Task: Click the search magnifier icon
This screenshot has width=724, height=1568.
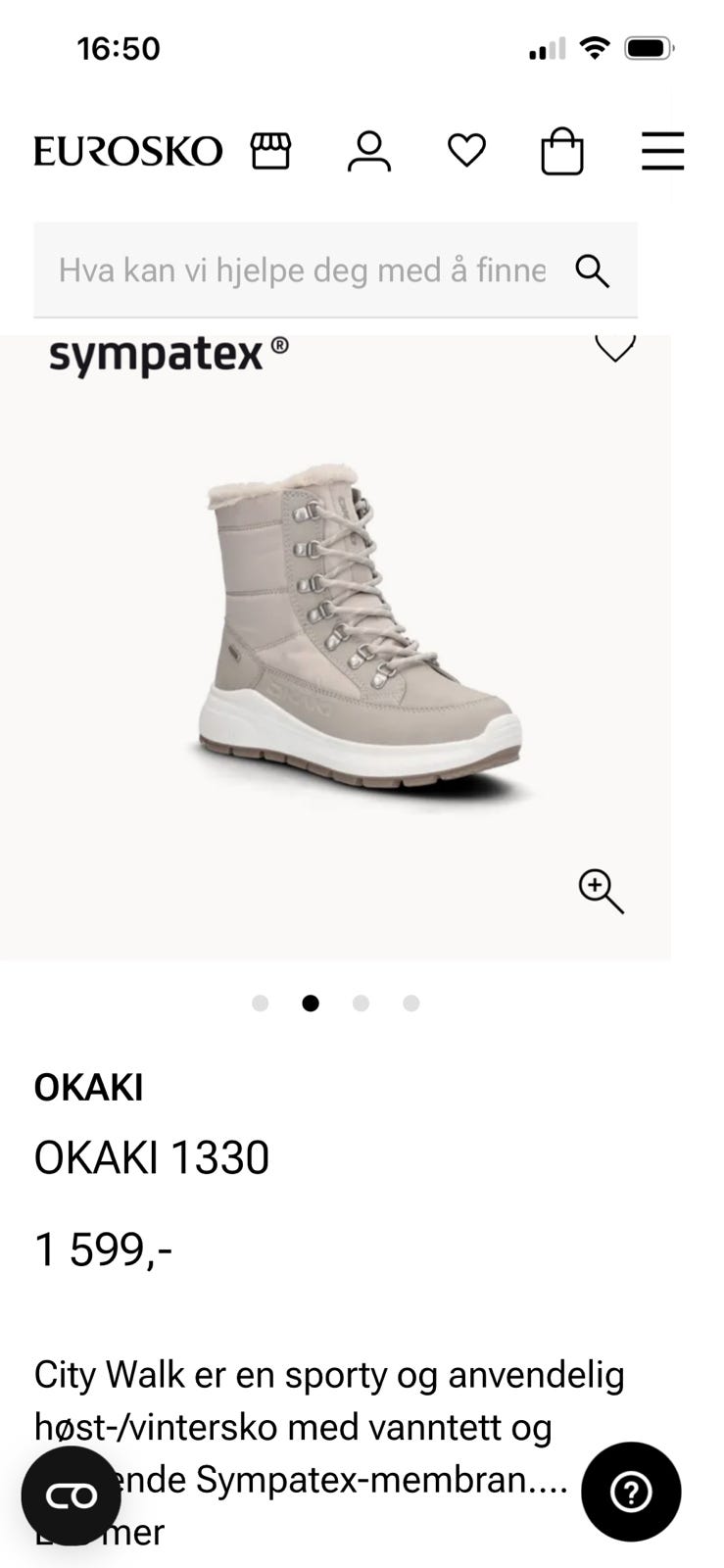Action: click(x=593, y=270)
